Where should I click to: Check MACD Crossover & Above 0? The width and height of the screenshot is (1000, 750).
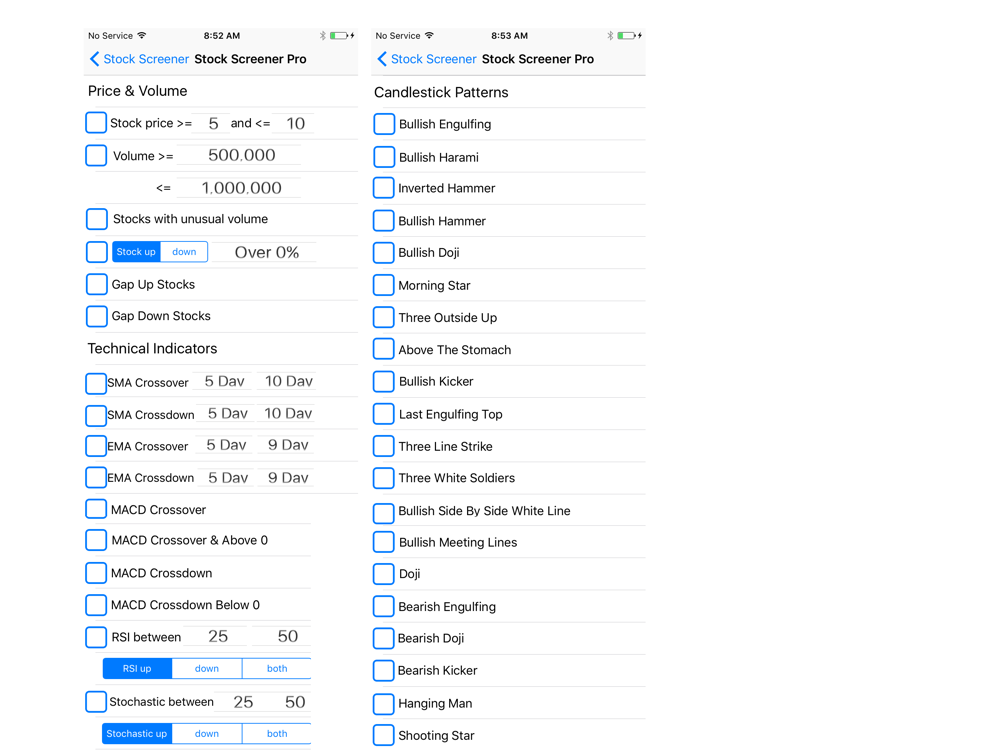96,540
